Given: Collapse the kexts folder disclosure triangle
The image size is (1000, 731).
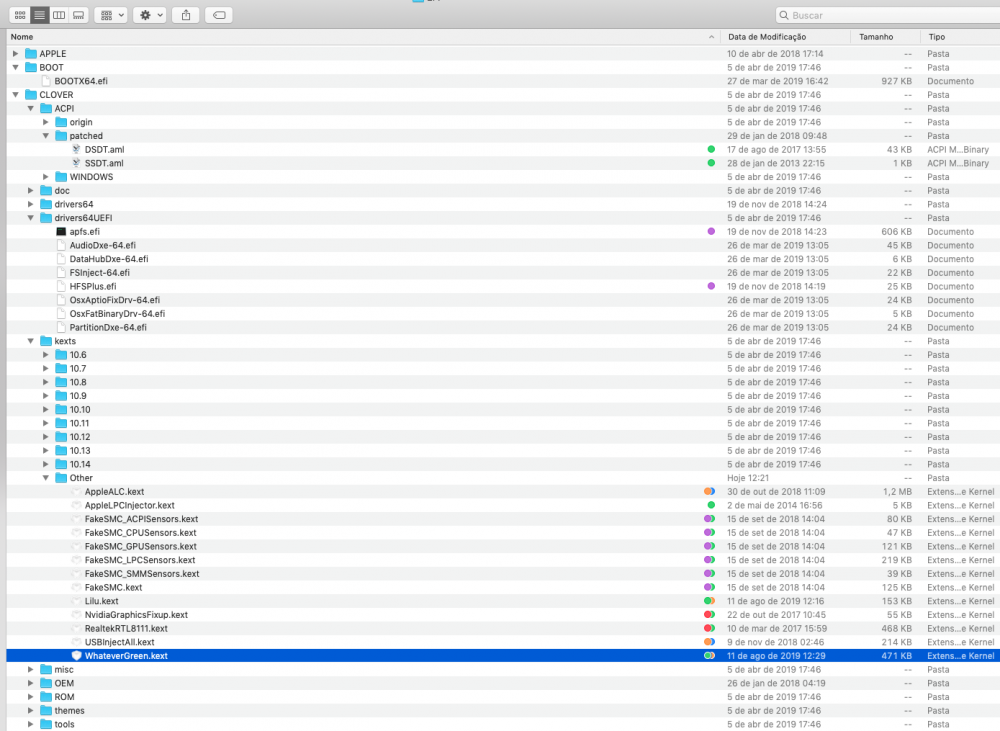Looking at the screenshot, I should tap(31, 341).
